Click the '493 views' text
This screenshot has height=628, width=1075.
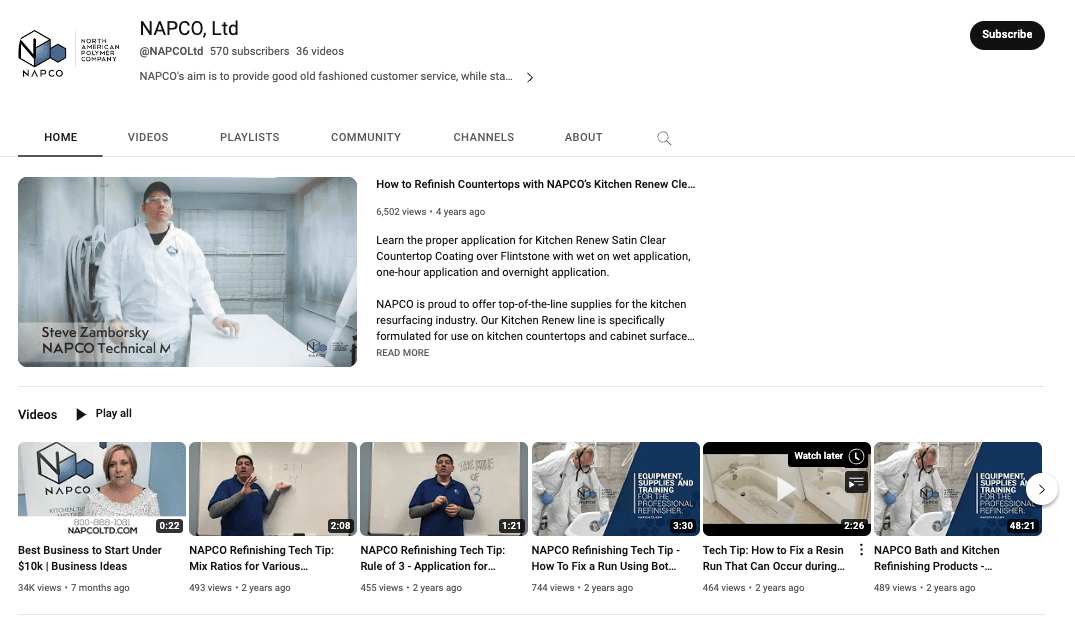coord(210,588)
